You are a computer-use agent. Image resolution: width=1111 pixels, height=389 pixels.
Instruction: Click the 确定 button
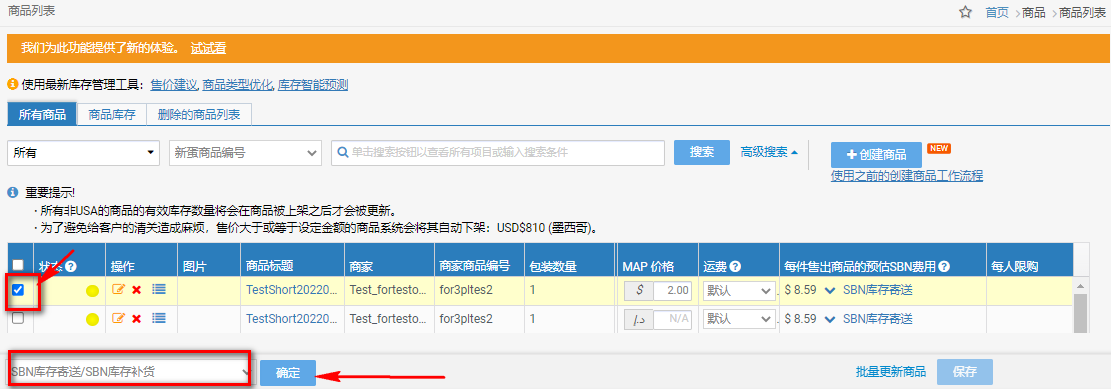[x=288, y=373]
